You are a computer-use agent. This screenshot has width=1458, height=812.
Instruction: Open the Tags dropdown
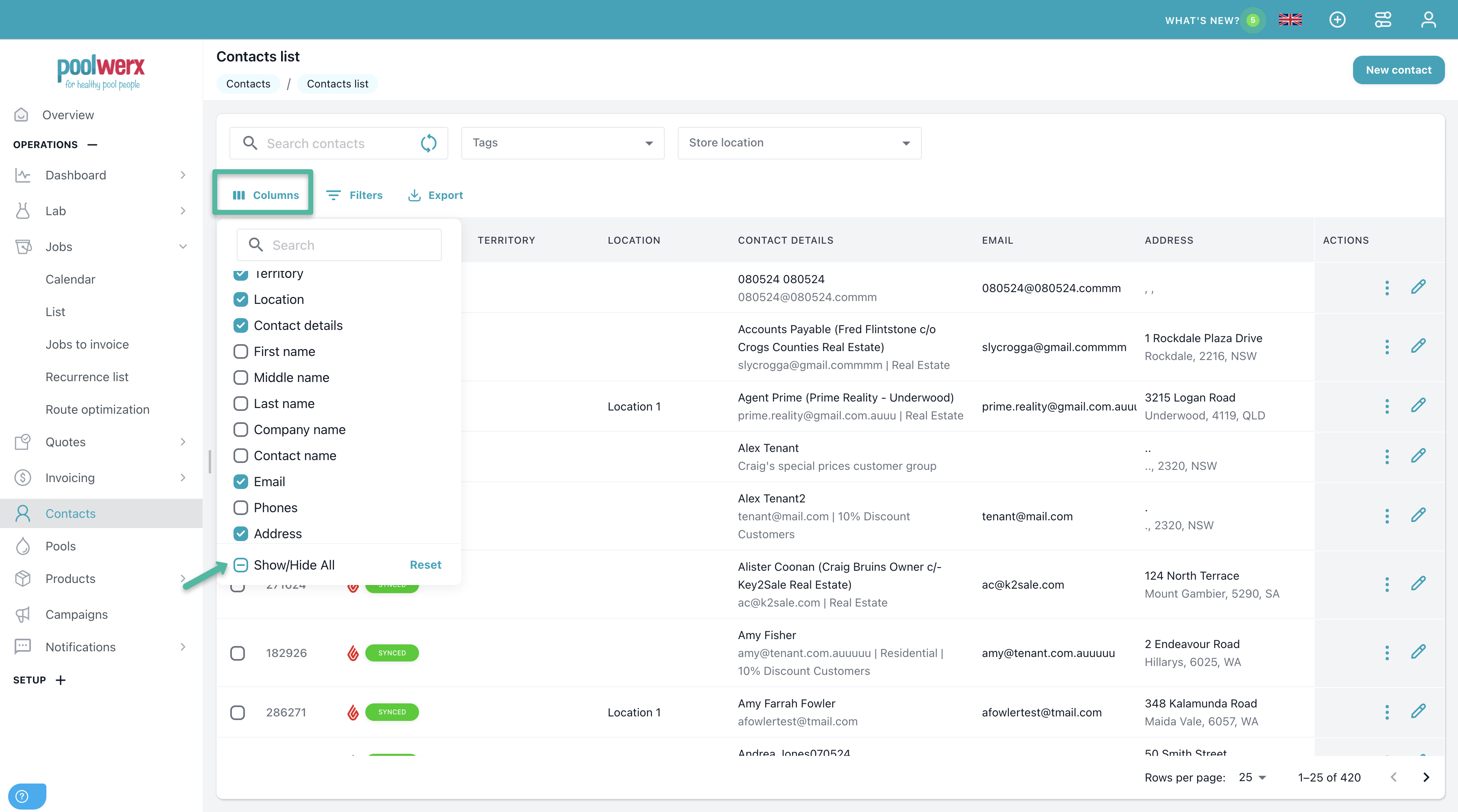(x=562, y=143)
